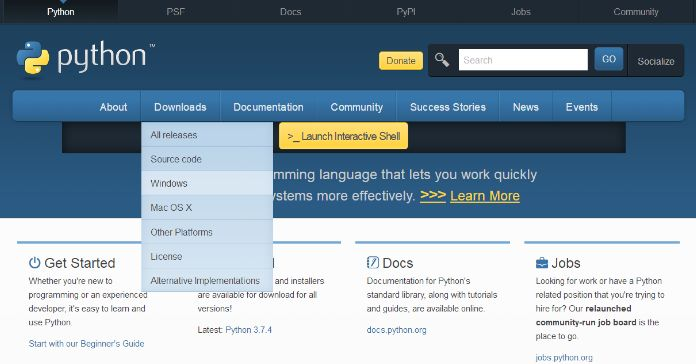696x364 pixels.
Task: Click the >>> arrows before Learn More
Action: click(x=433, y=195)
